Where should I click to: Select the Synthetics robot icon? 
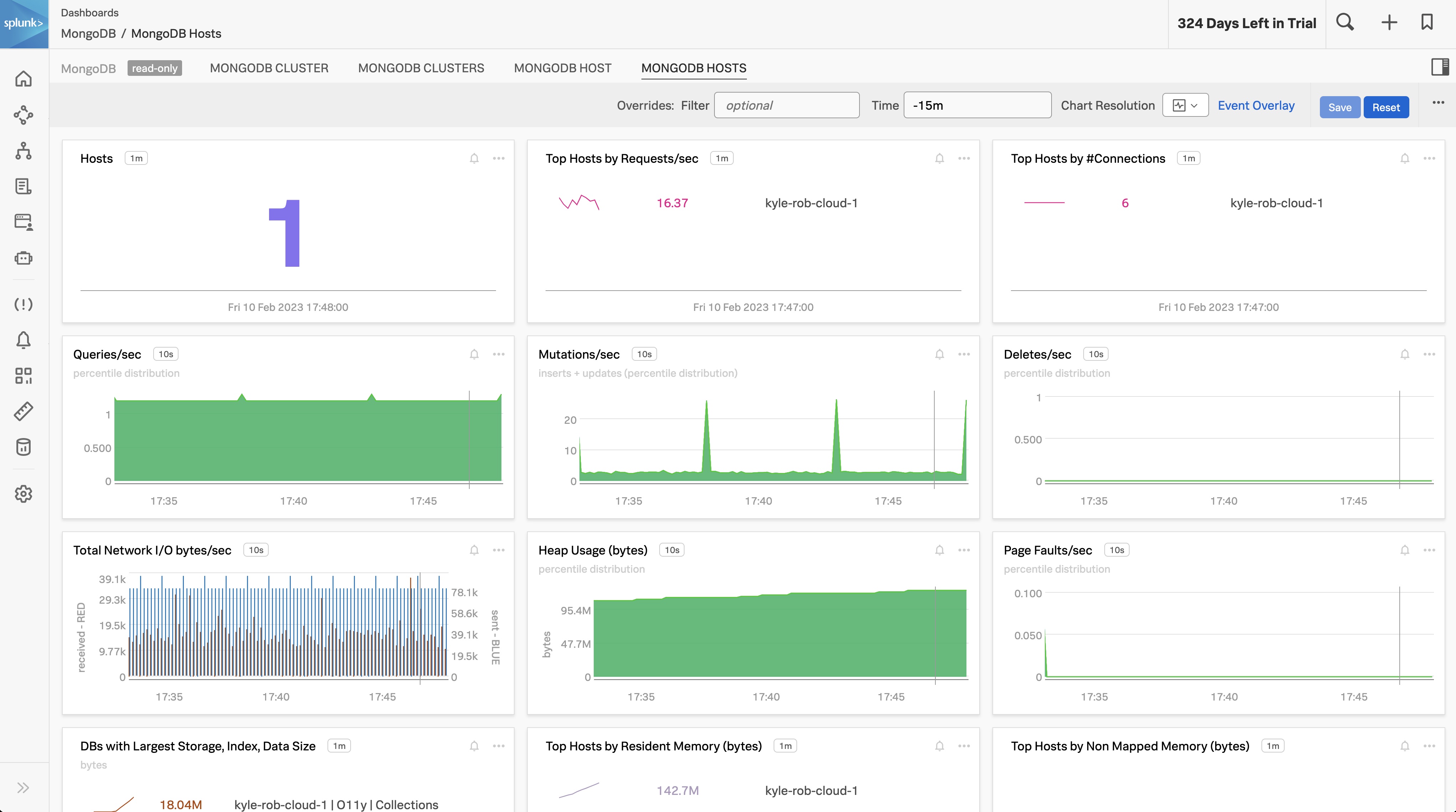click(23, 258)
